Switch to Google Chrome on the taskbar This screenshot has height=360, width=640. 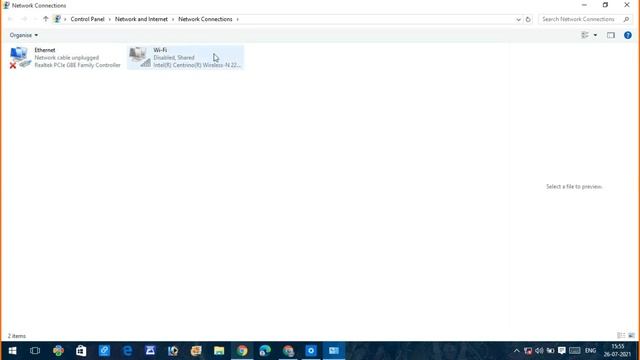(x=242, y=351)
